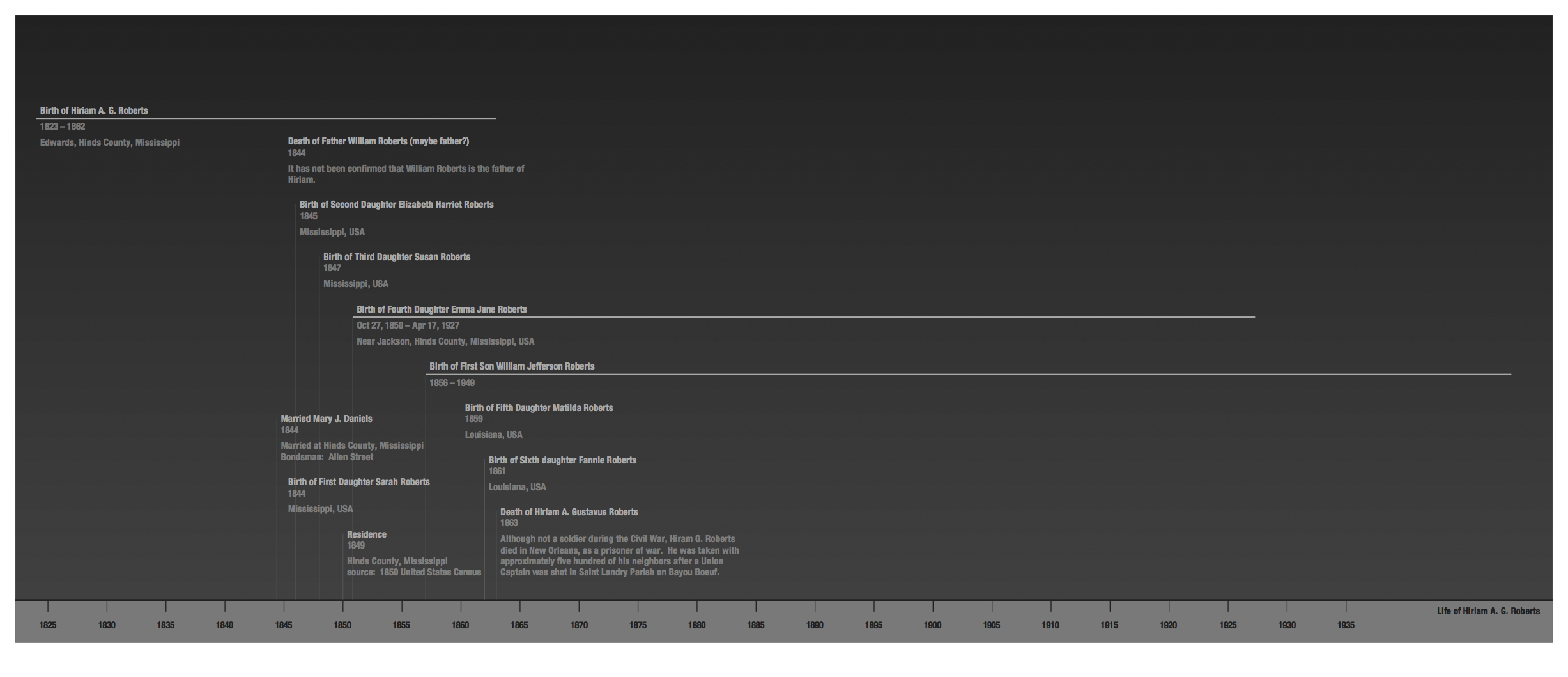Open Birth of Second Daughter Elizabeth Harriet event
This screenshot has width=1568, height=677.
coord(396,205)
